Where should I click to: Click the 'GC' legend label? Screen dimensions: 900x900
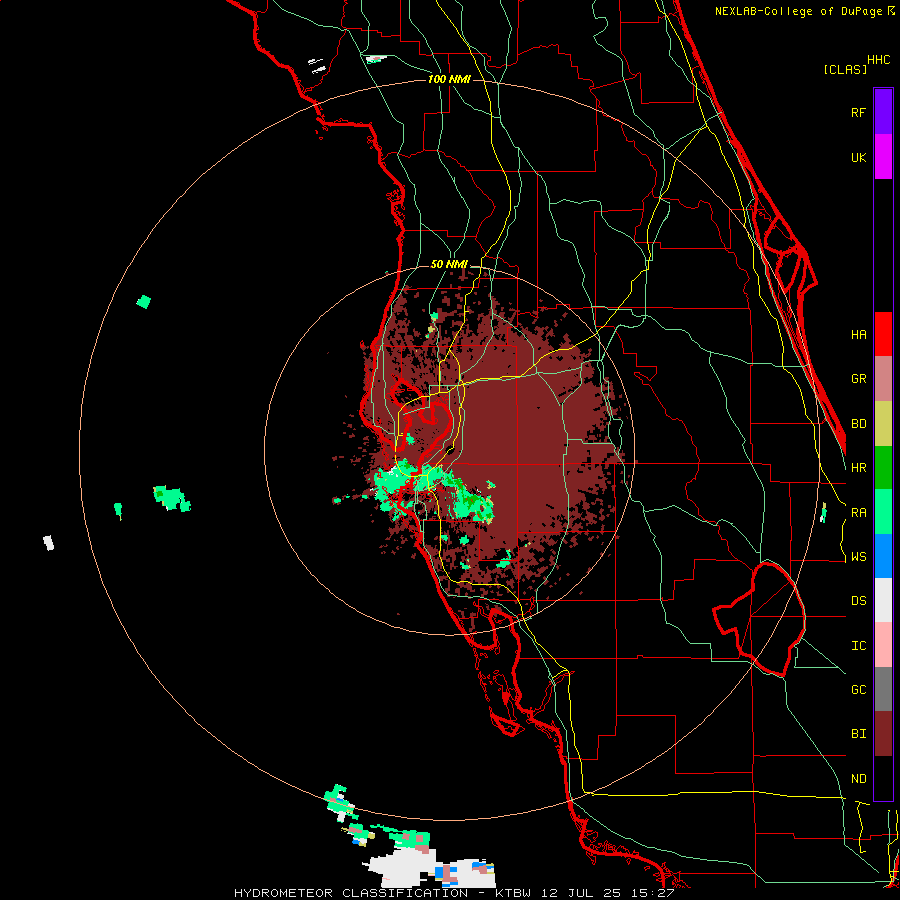click(x=858, y=690)
